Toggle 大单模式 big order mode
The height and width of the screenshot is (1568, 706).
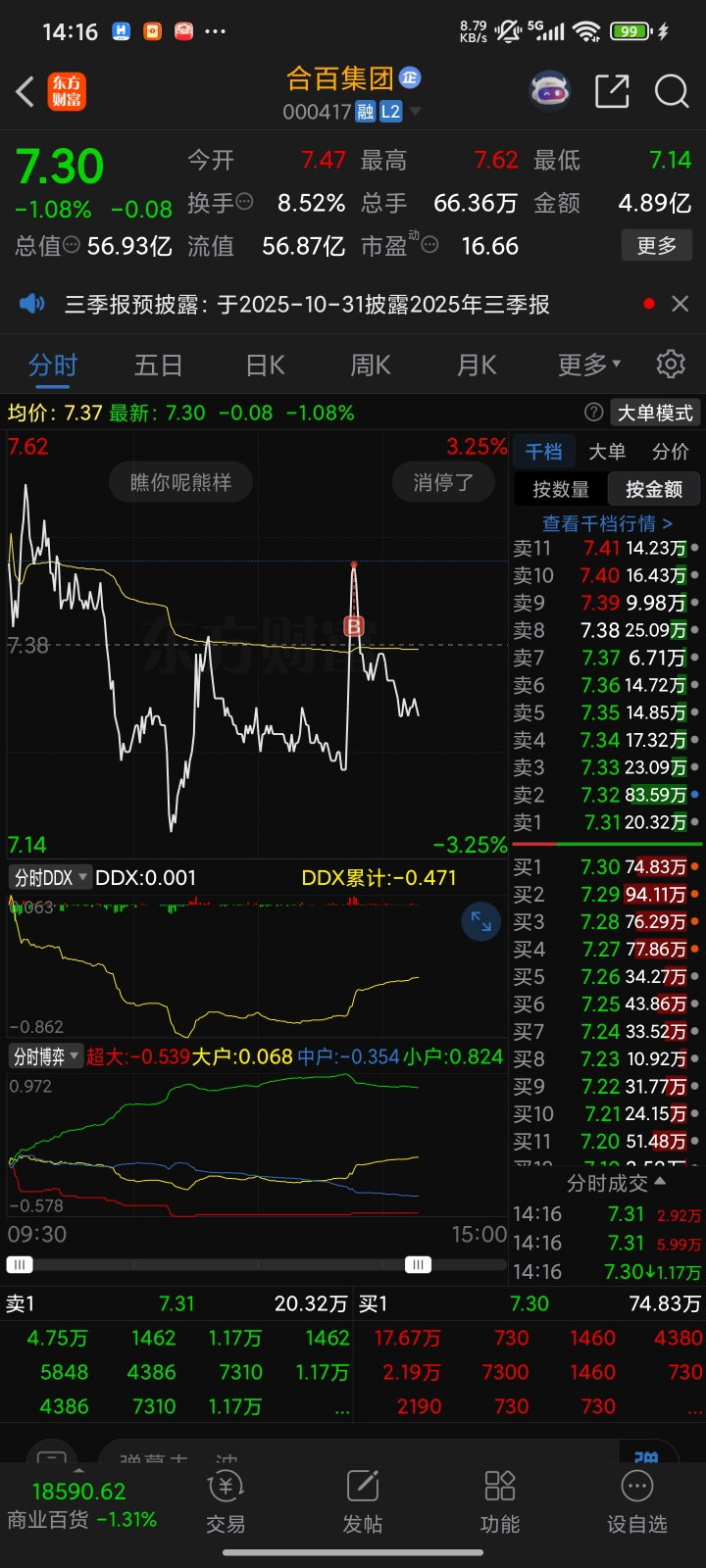pos(655,413)
